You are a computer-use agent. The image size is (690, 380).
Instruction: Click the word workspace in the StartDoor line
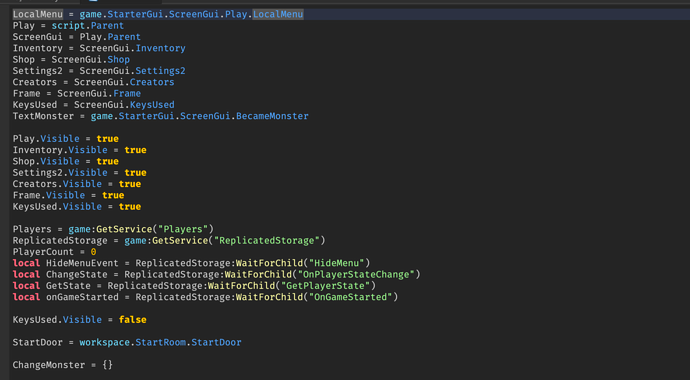pyautogui.click(x=104, y=342)
